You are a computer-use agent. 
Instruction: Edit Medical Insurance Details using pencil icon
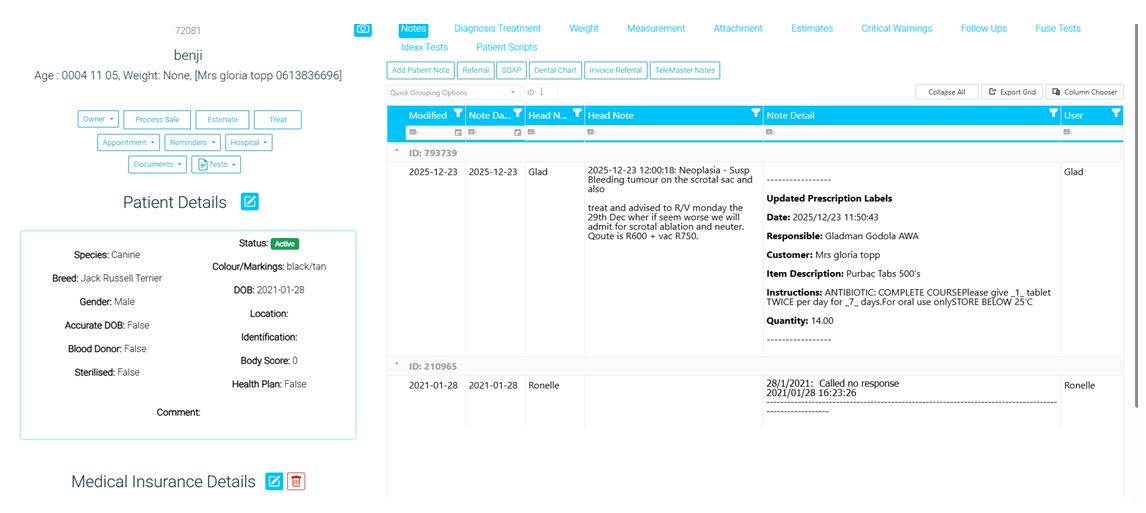(x=274, y=481)
